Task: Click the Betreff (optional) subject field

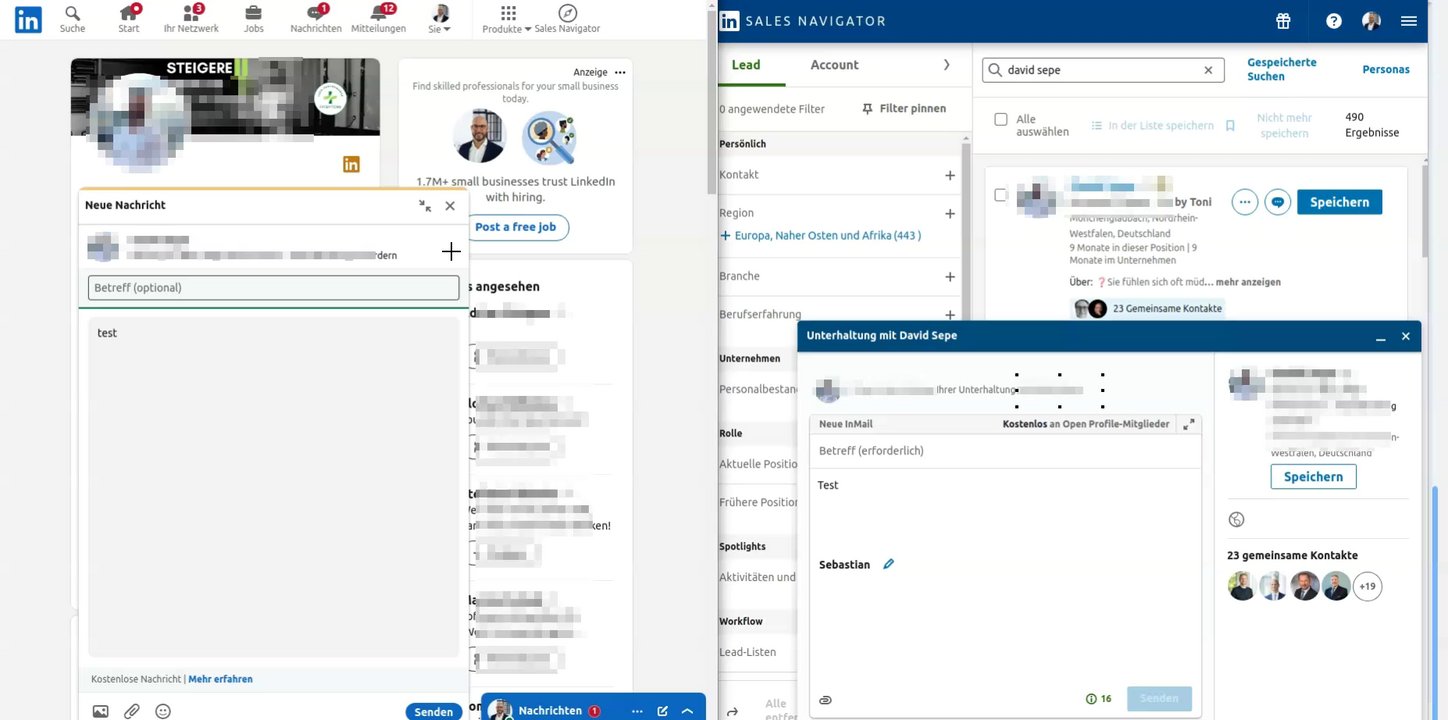Action: coord(274,288)
